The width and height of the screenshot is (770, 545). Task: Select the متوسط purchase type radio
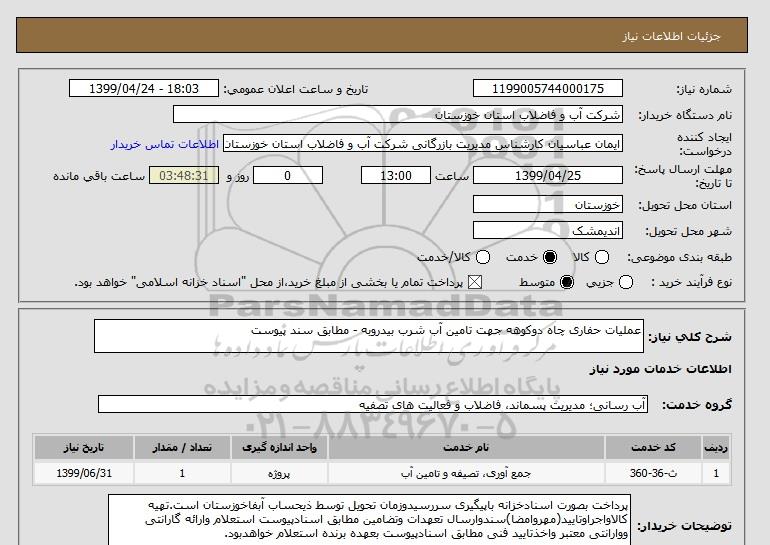click(x=567, y=282)
